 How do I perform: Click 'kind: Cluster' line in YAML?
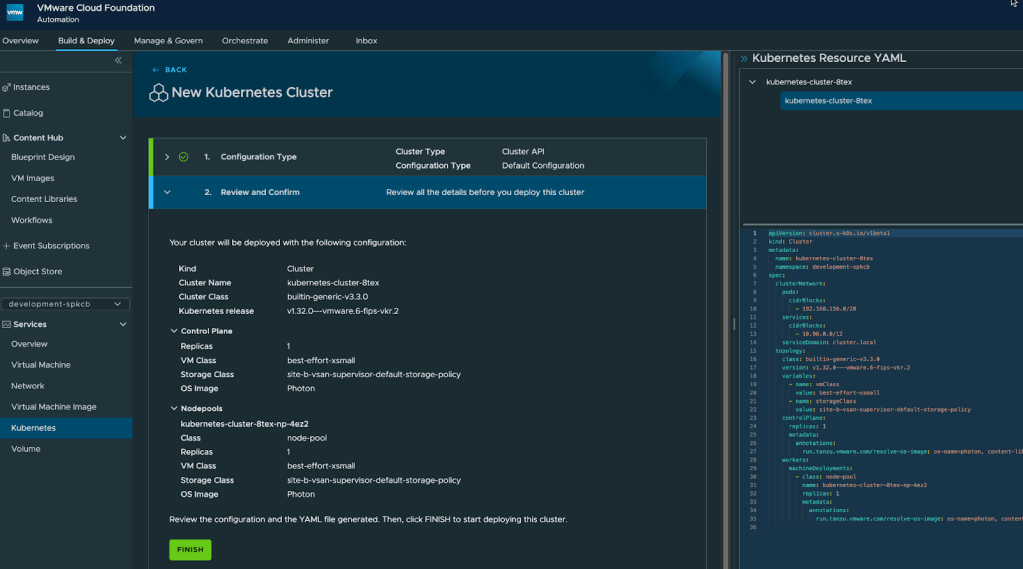point(790,241)
